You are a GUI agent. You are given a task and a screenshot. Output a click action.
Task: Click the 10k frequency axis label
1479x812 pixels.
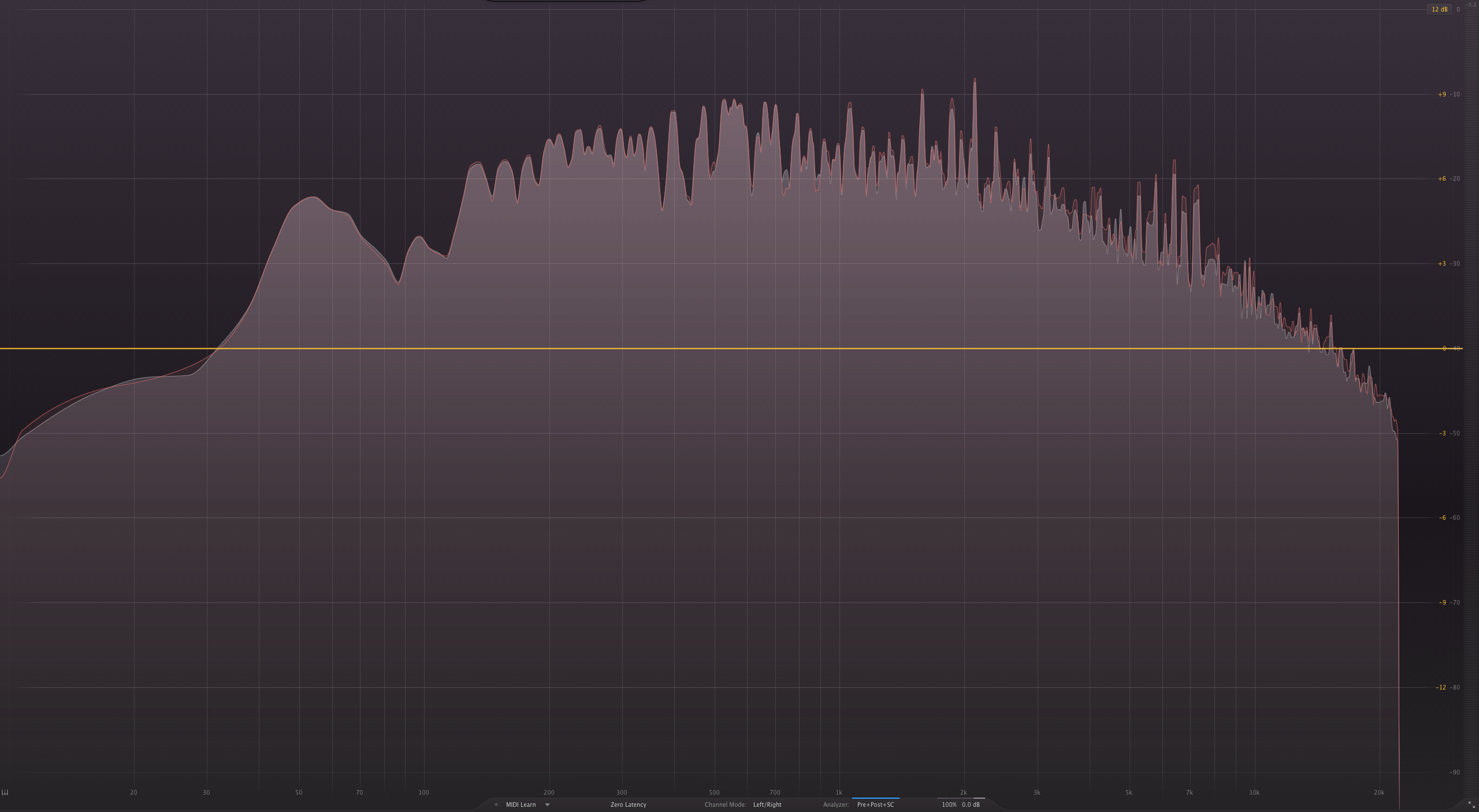(1254, 792)
